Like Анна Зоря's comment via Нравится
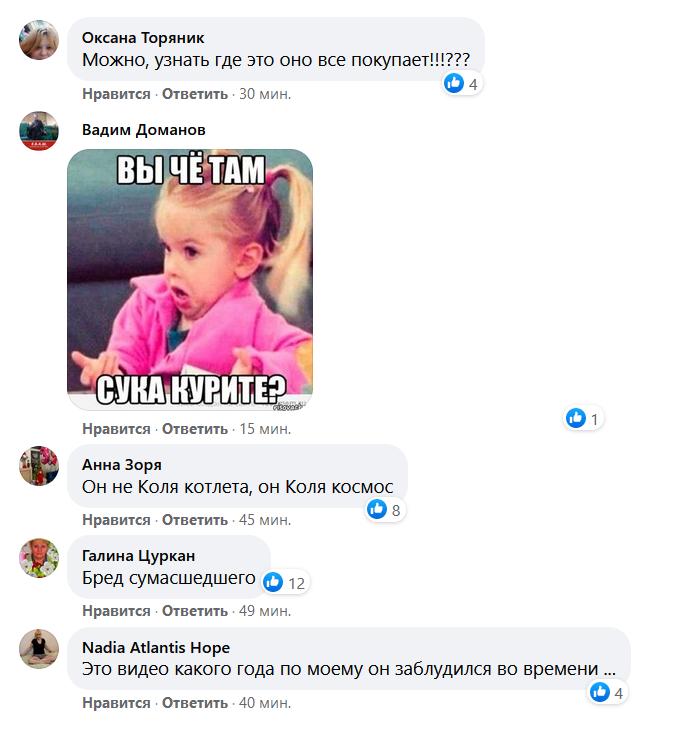680x730 pixels. [x=116, y=520]
